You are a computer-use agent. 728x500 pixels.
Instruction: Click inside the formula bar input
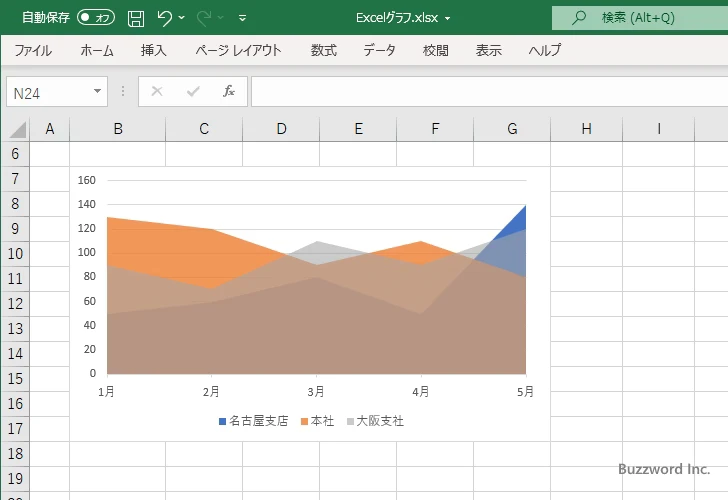(489, 92)
